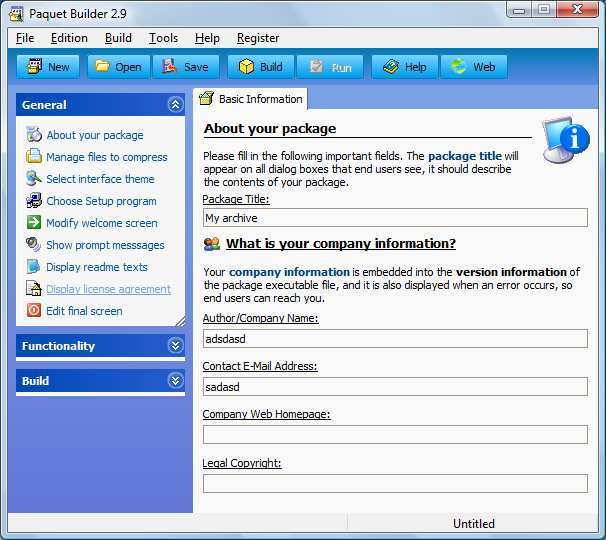This screenshot has width=606, height=540.
Task: Click the Open folder toolbar button
Action: [118, 67]
